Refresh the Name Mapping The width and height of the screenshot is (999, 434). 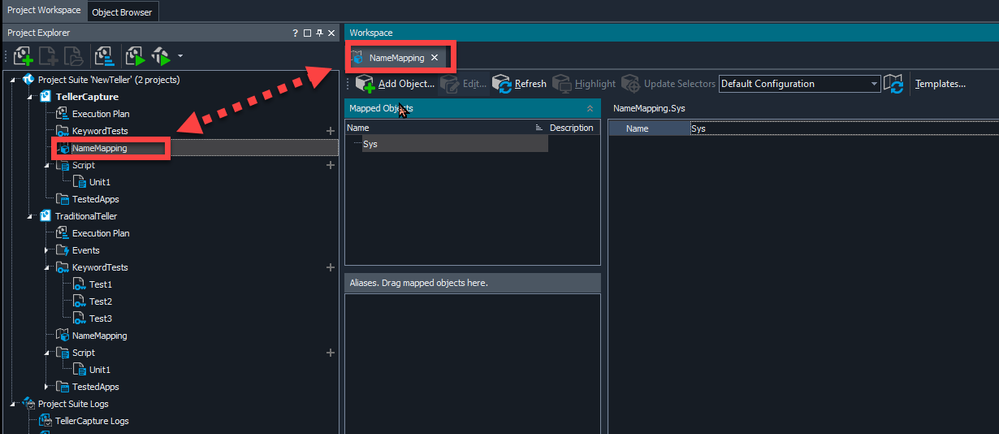coord(520,84)
